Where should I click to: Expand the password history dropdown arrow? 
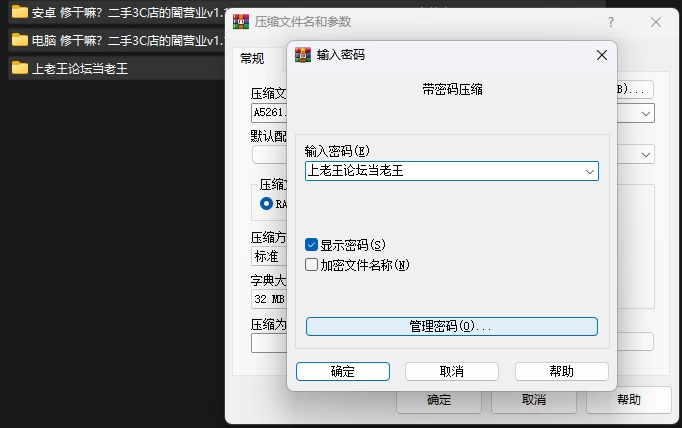(x=590, y=171)
